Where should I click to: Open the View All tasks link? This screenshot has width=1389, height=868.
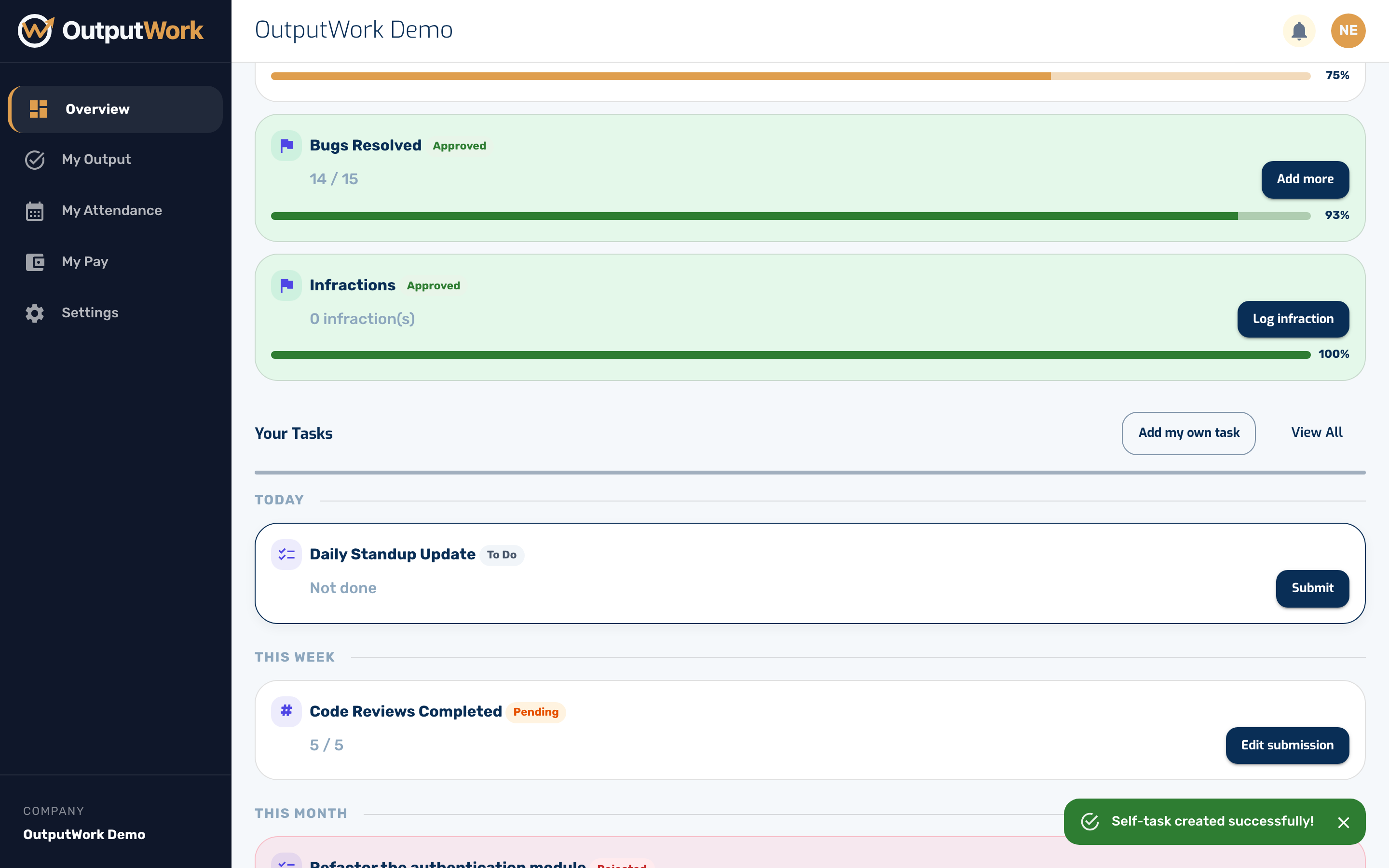(x=1317, y=433)
